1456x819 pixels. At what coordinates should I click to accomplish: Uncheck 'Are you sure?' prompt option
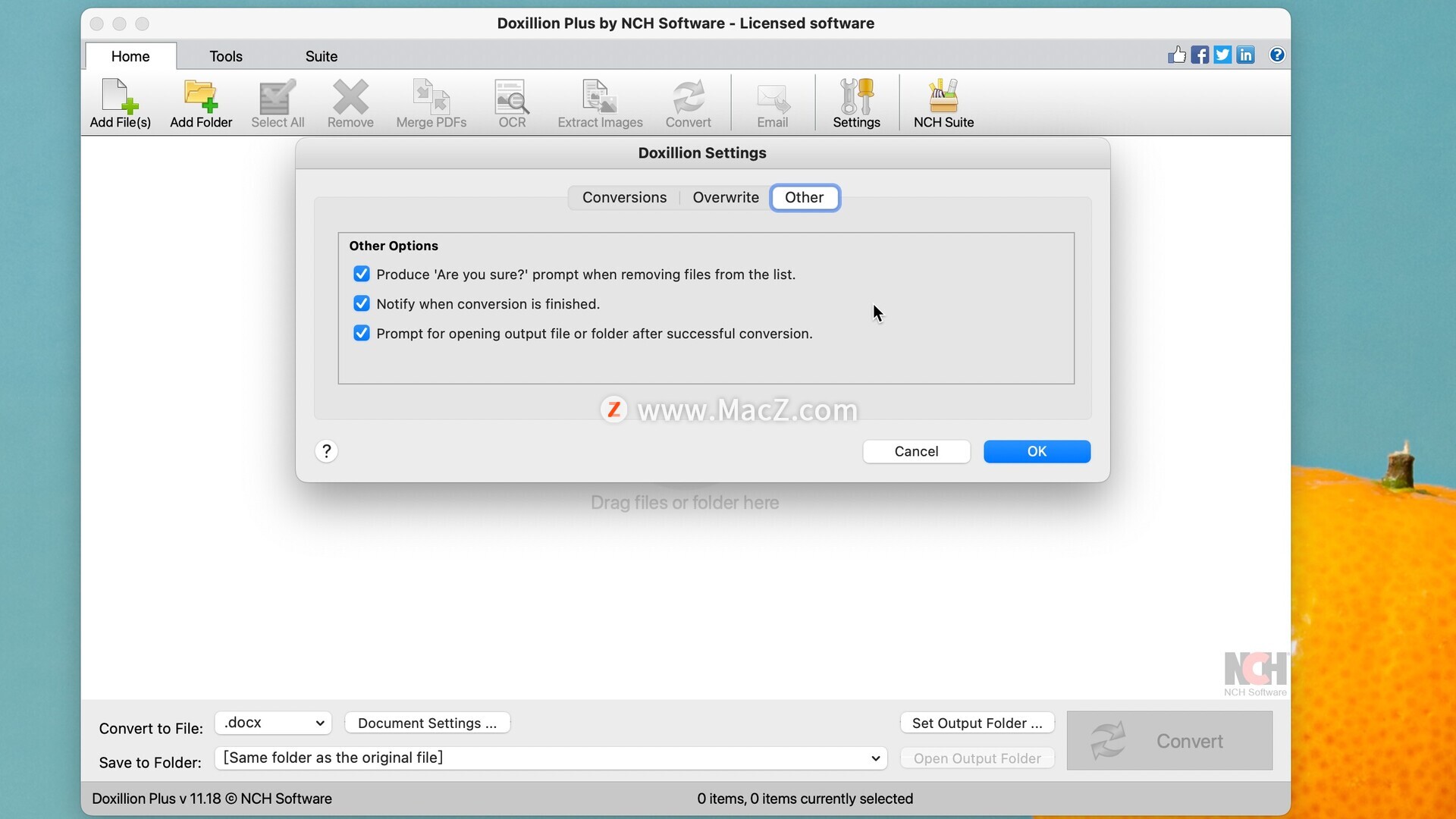(x=362, y=274)
